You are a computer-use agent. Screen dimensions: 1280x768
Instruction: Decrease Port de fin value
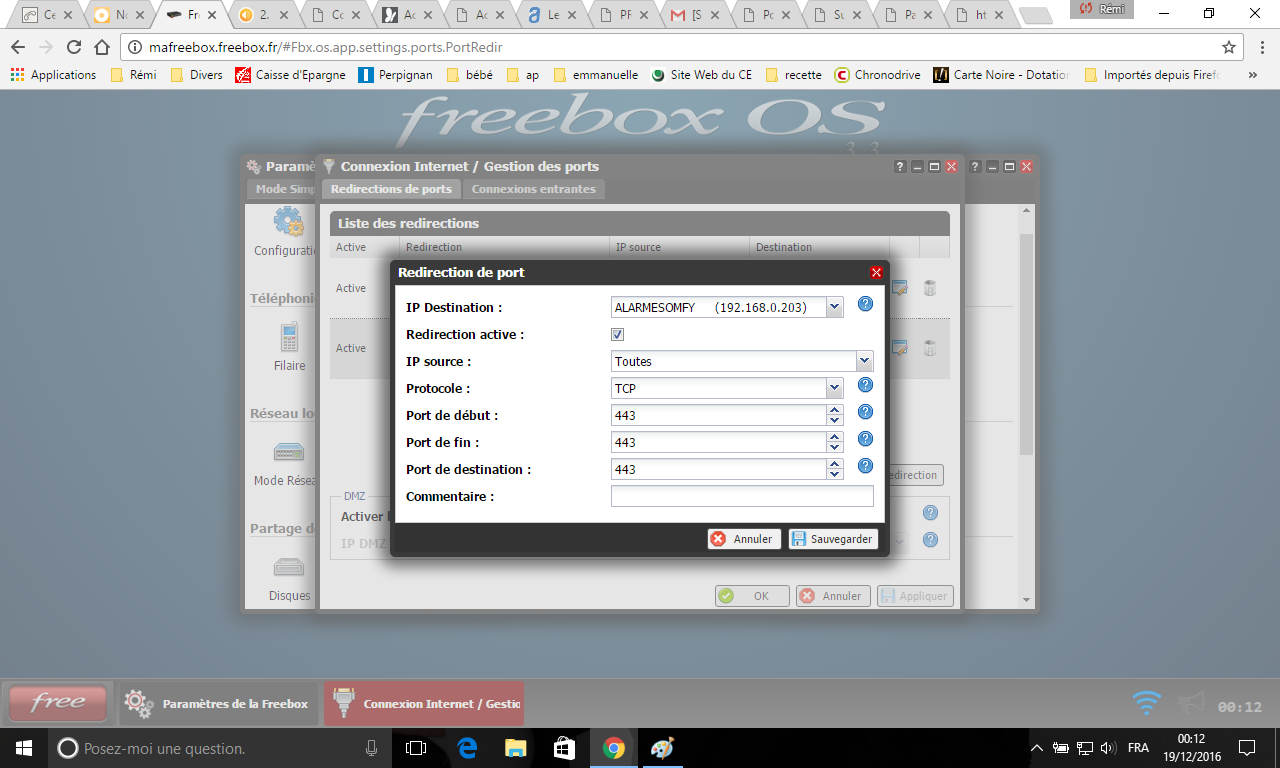[x=835, y=447]
